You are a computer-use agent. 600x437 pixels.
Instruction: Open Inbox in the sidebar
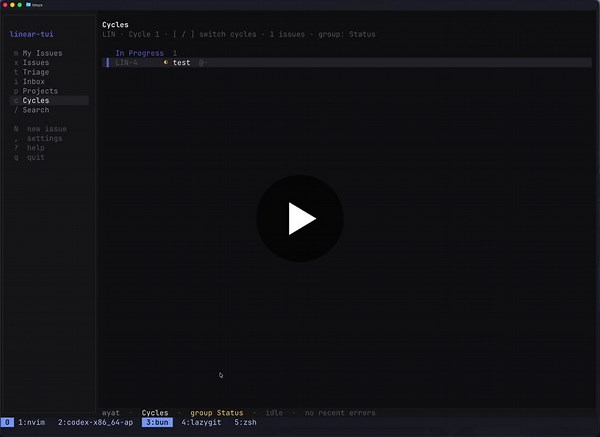[x=33, y=82]
